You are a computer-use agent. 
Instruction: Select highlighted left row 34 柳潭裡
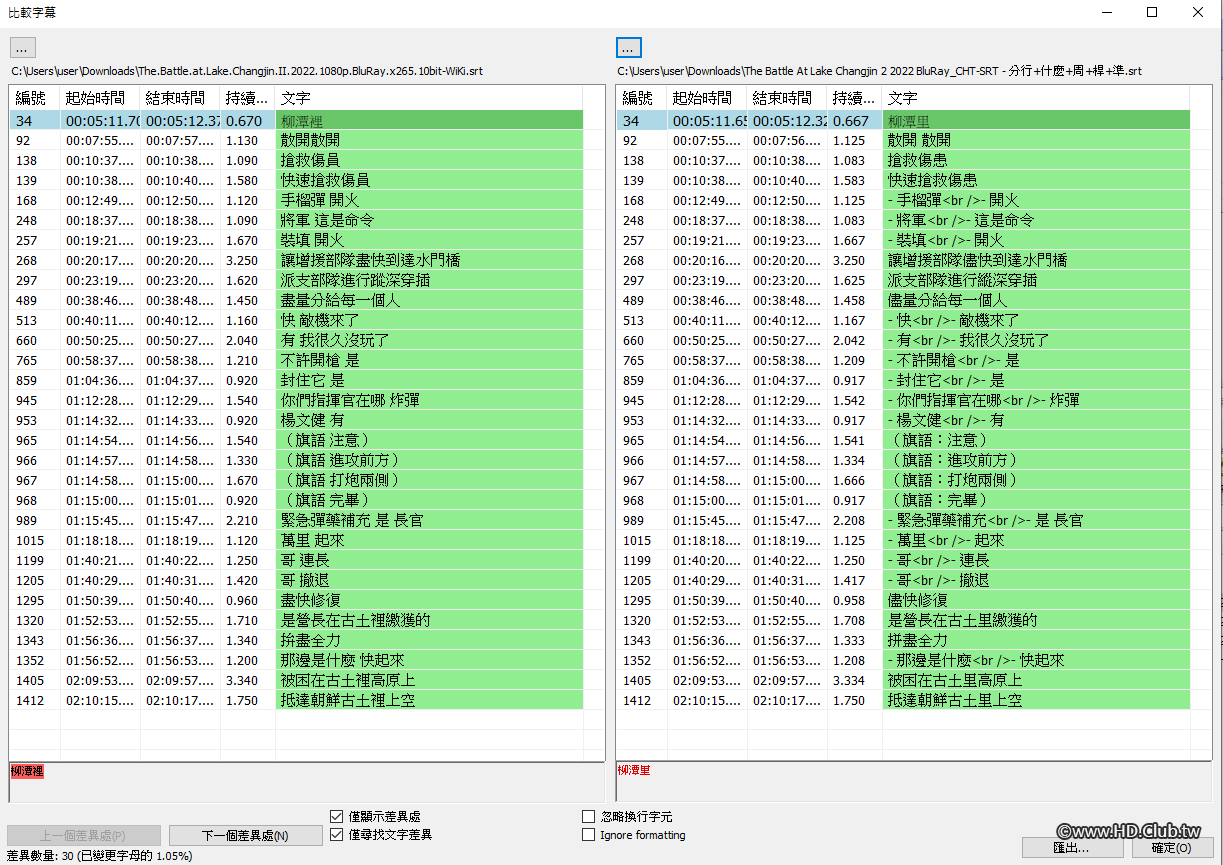[x=296, y=120]
